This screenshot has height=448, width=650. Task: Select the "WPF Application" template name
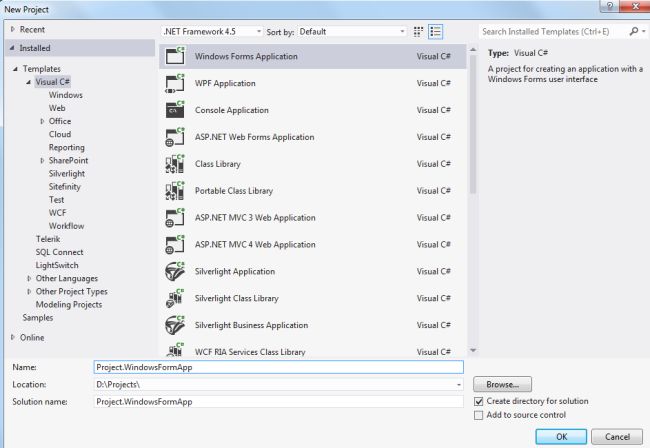point(225,83)
